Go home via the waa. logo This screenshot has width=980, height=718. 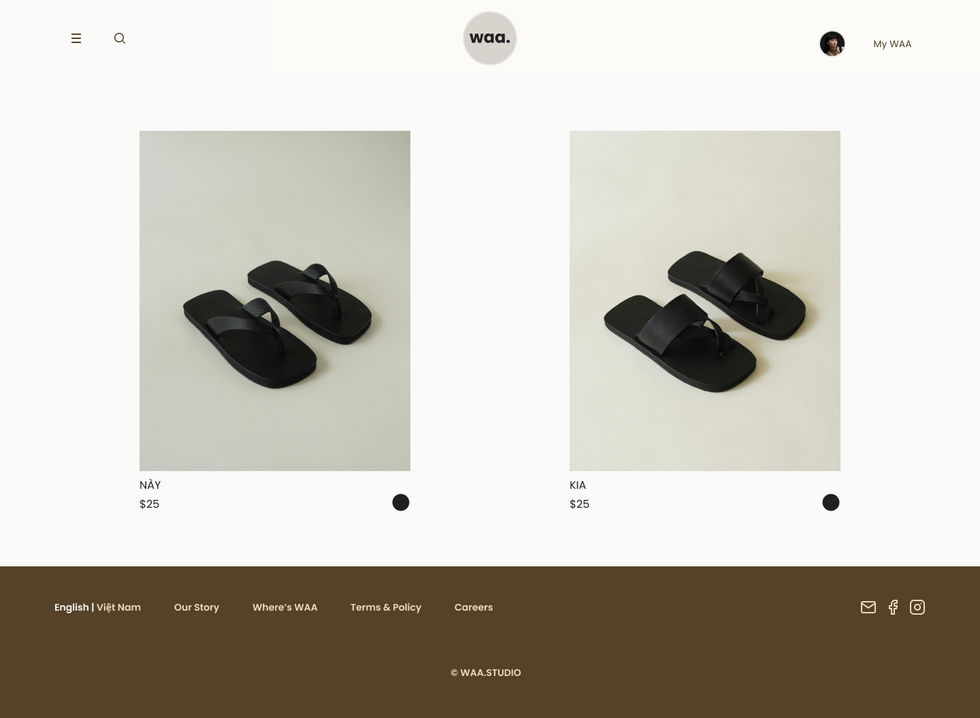[489, 38]
